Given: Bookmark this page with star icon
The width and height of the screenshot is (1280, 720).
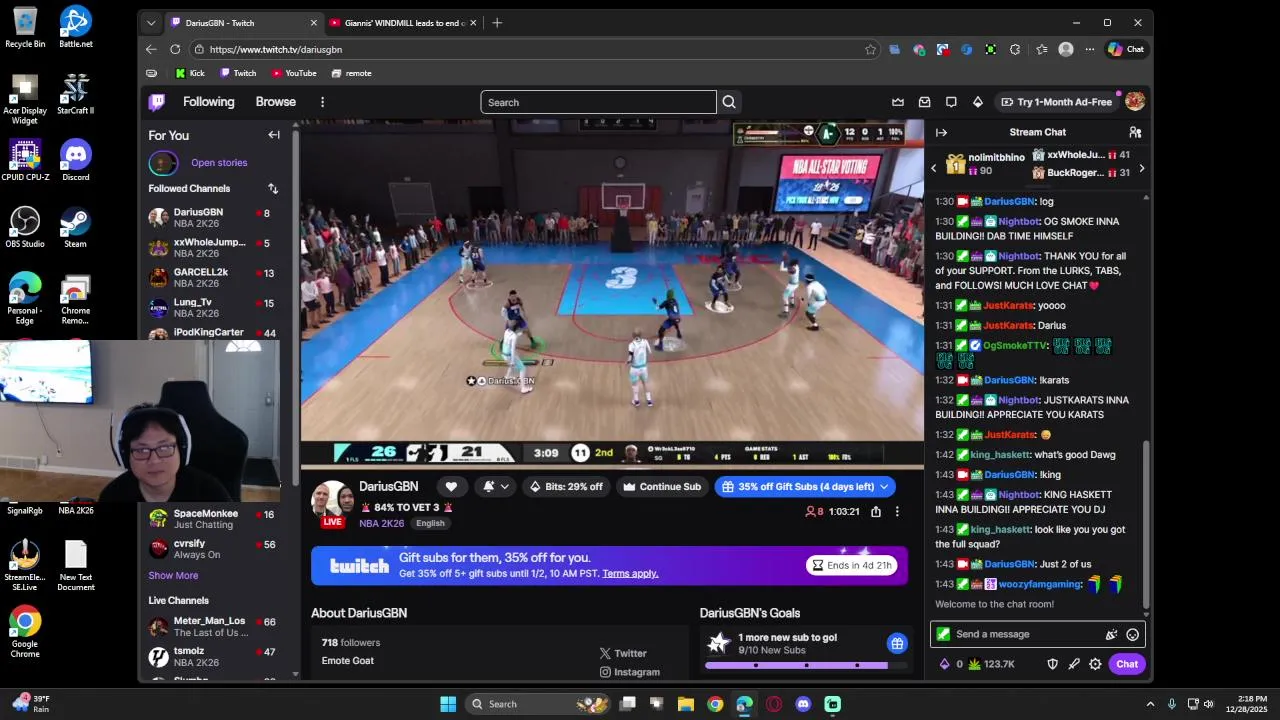Looking at the screenshot, I should click(871, 49).
